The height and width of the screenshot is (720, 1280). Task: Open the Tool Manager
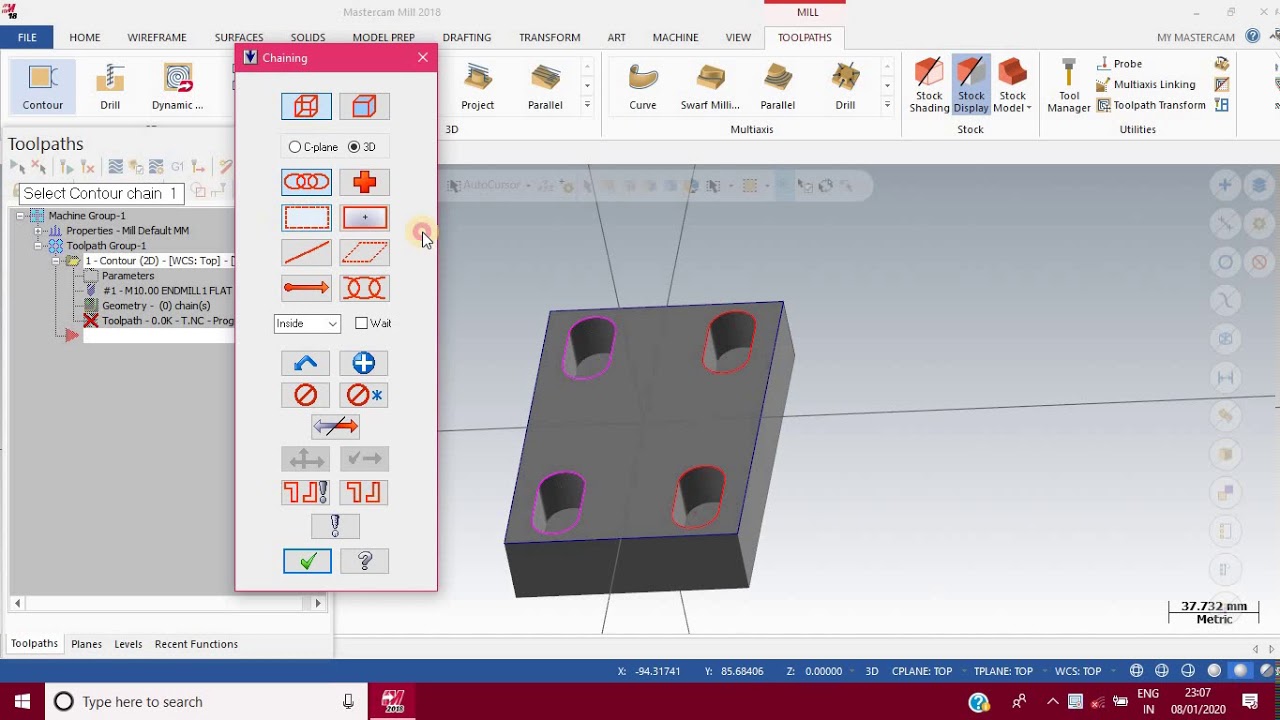point(1068,85)
